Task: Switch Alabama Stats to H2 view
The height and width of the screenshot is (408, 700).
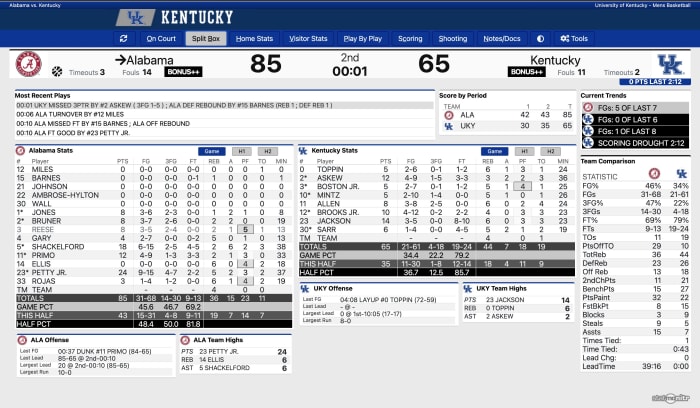Action: [x=265, y=151]
